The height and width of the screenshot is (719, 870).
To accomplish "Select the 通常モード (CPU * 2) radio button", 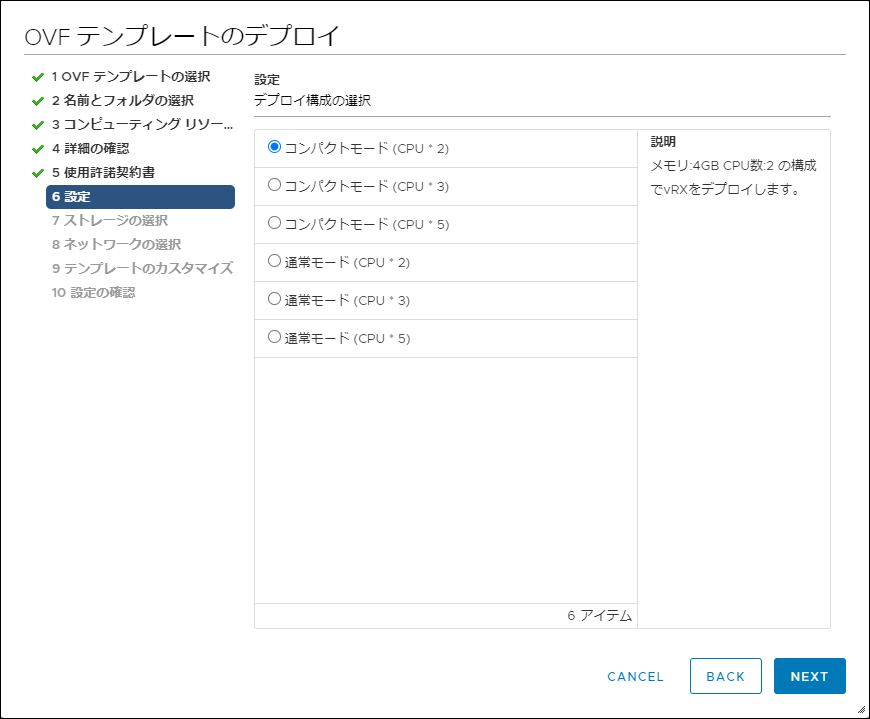I will [273, 262].
